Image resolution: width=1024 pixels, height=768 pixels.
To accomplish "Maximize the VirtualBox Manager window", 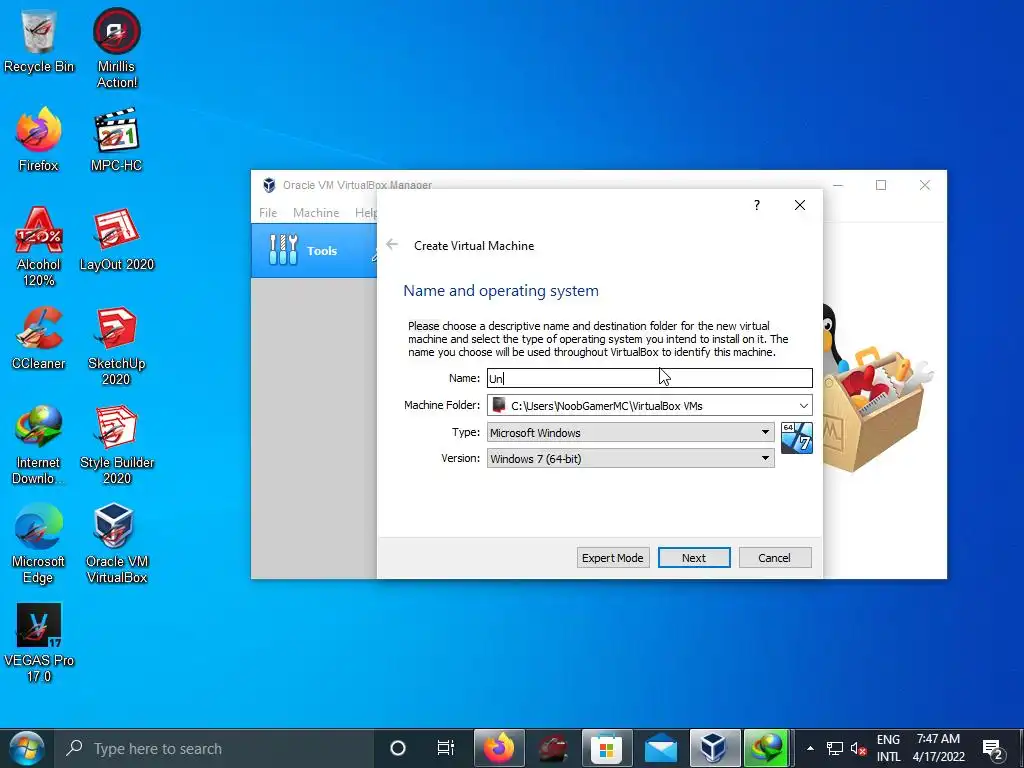I will coord(880,185).
